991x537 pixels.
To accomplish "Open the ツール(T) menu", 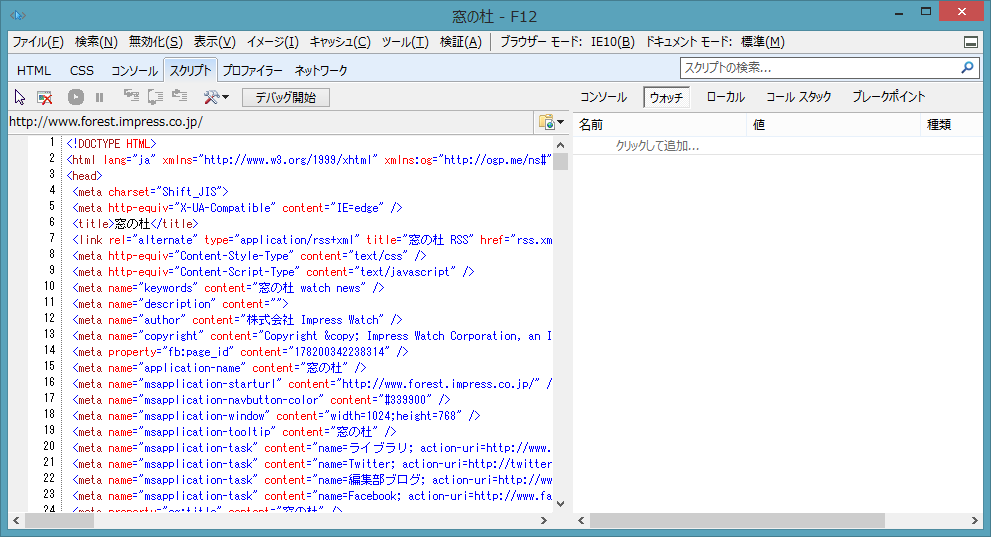I will click(x=405, y=42).
